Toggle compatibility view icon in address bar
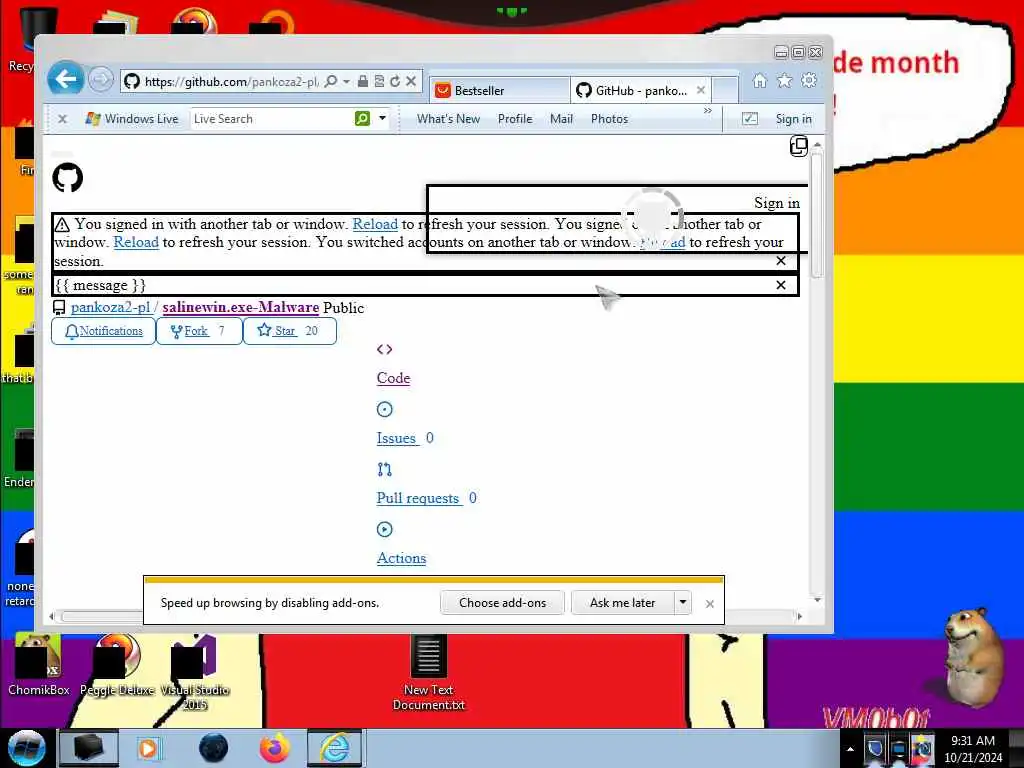 (379, 81)
